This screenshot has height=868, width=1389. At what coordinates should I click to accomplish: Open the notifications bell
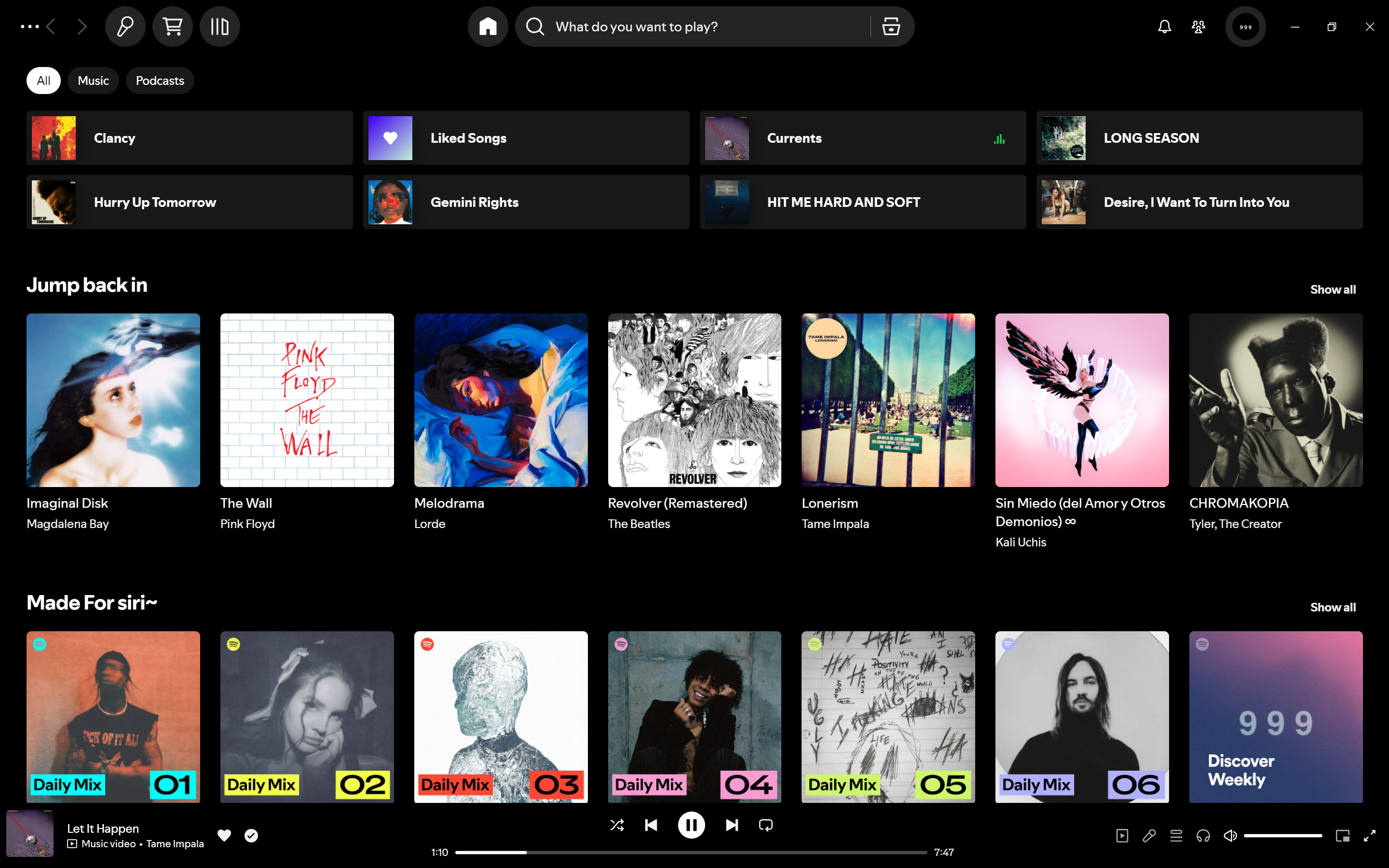point(1164,27)
